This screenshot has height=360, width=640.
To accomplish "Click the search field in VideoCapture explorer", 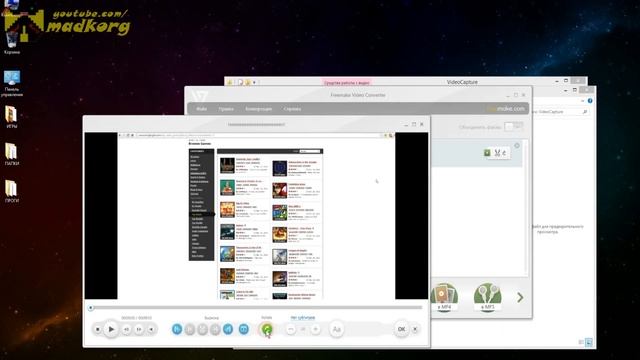I will 561,111.
